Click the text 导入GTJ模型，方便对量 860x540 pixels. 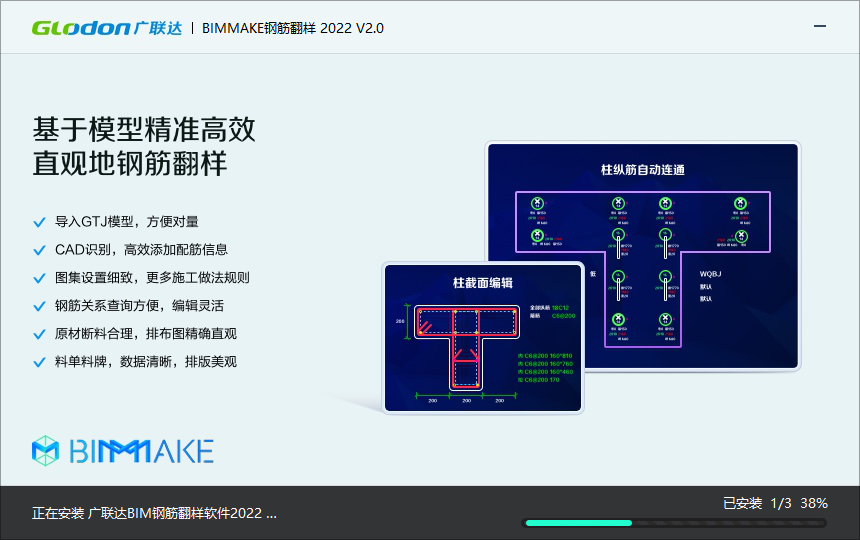(x=127, y=221)
